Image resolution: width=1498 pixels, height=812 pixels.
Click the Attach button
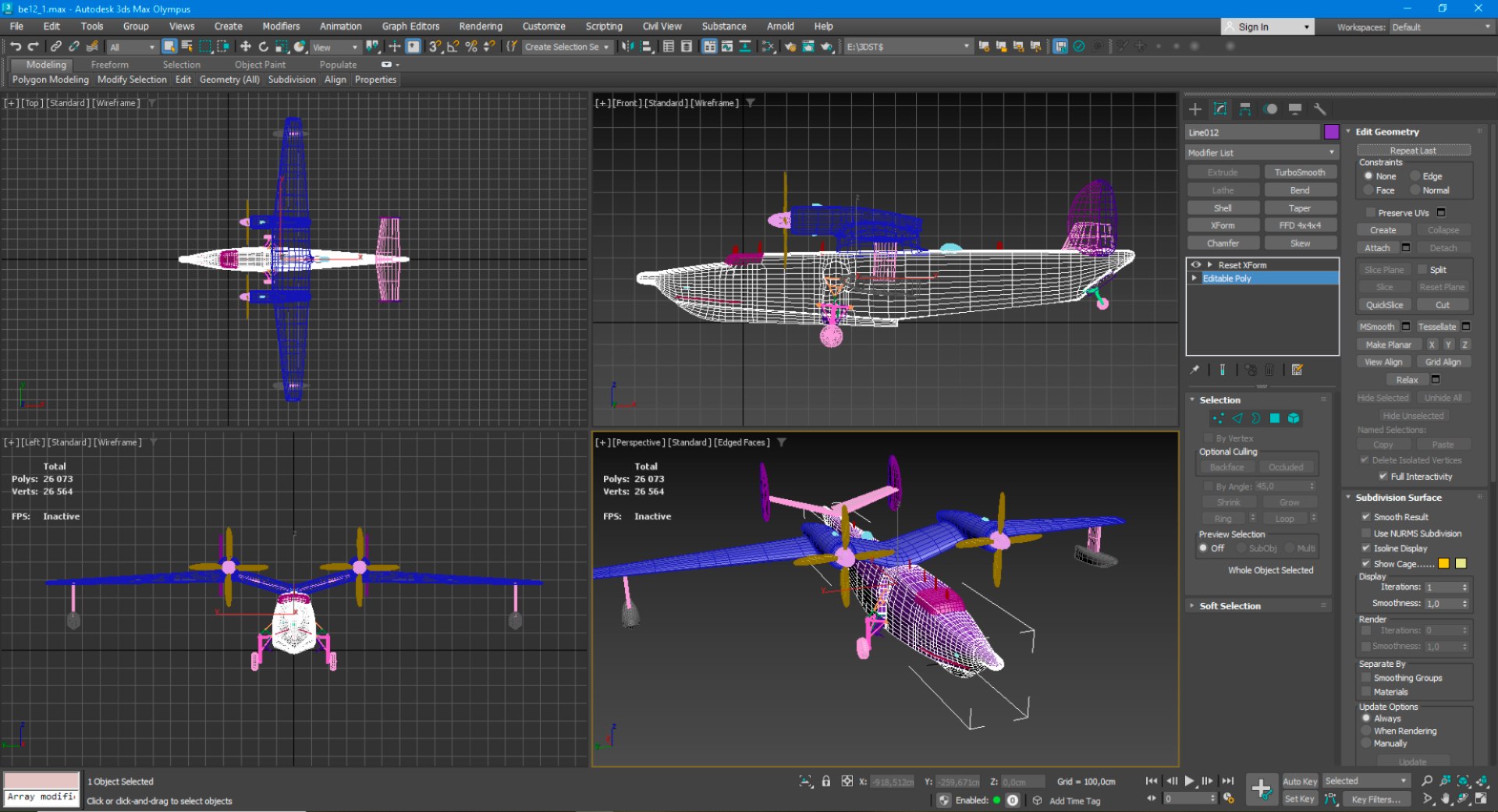[1377, 248]
